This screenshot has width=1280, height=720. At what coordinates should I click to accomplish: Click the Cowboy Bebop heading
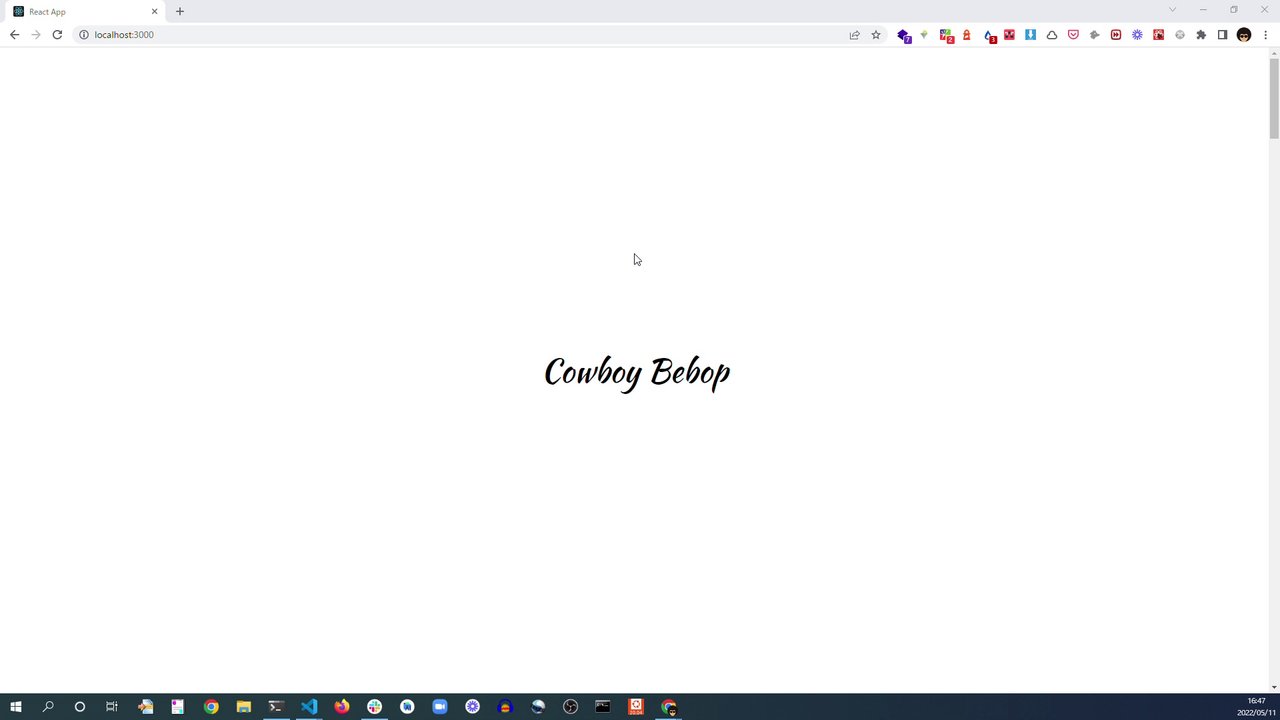click(x=637, y=372)
